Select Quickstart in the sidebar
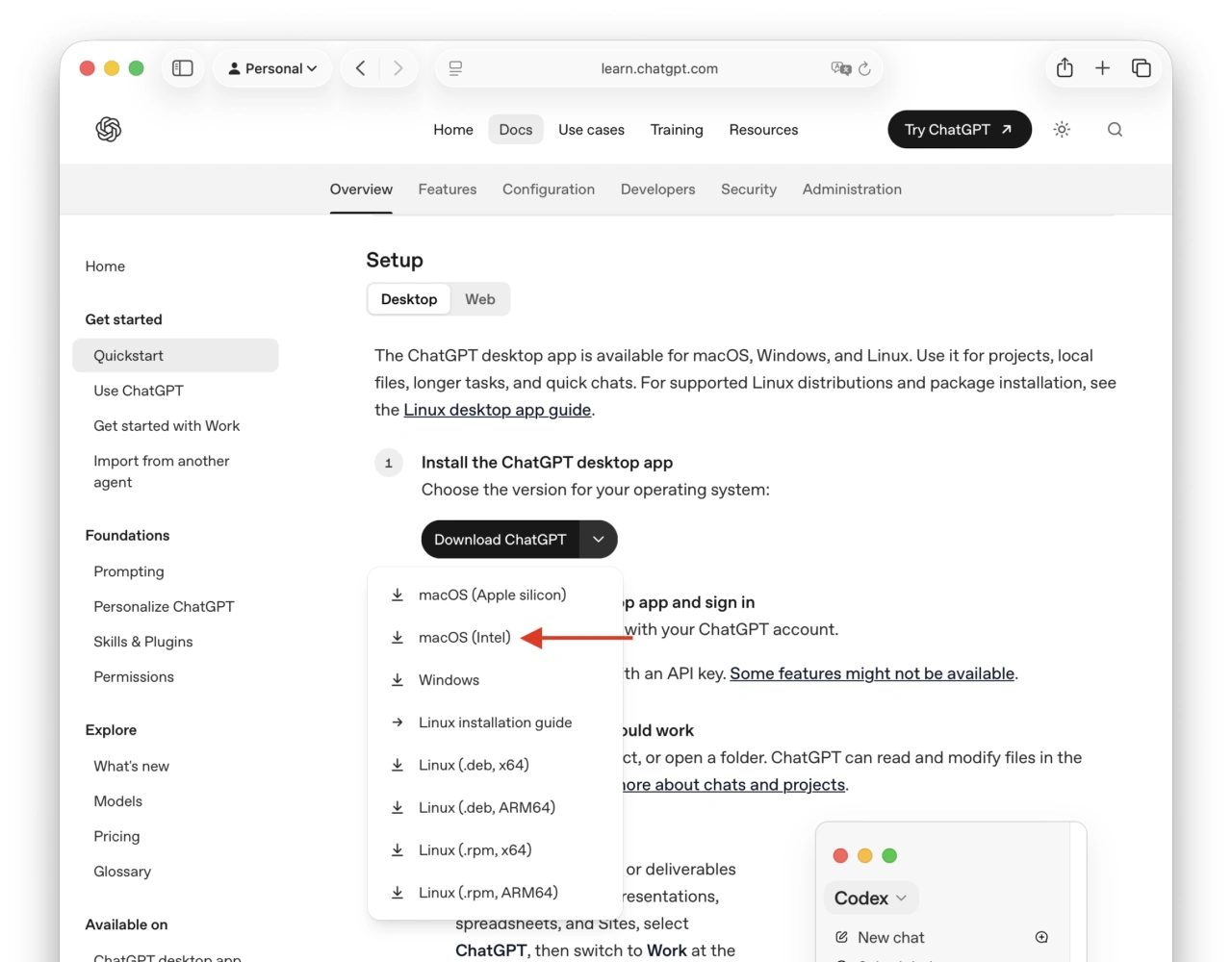The image size is (1232, 962). click(175, 355)
